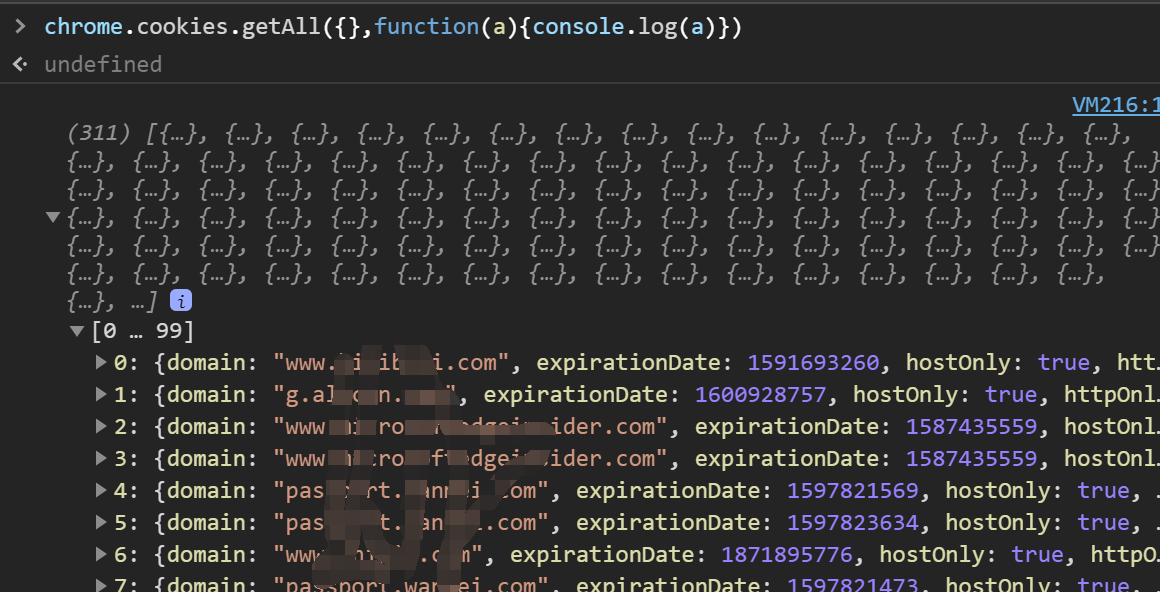Select expirationDate value 1597821473

(x=852, y=585)
